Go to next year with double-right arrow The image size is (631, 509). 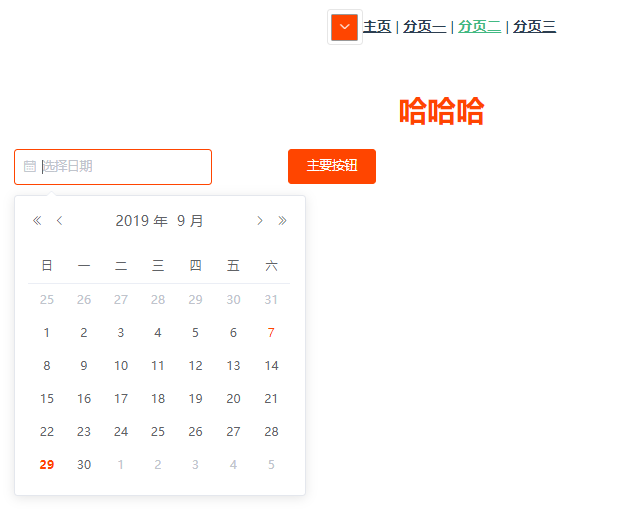pos(283,220)
